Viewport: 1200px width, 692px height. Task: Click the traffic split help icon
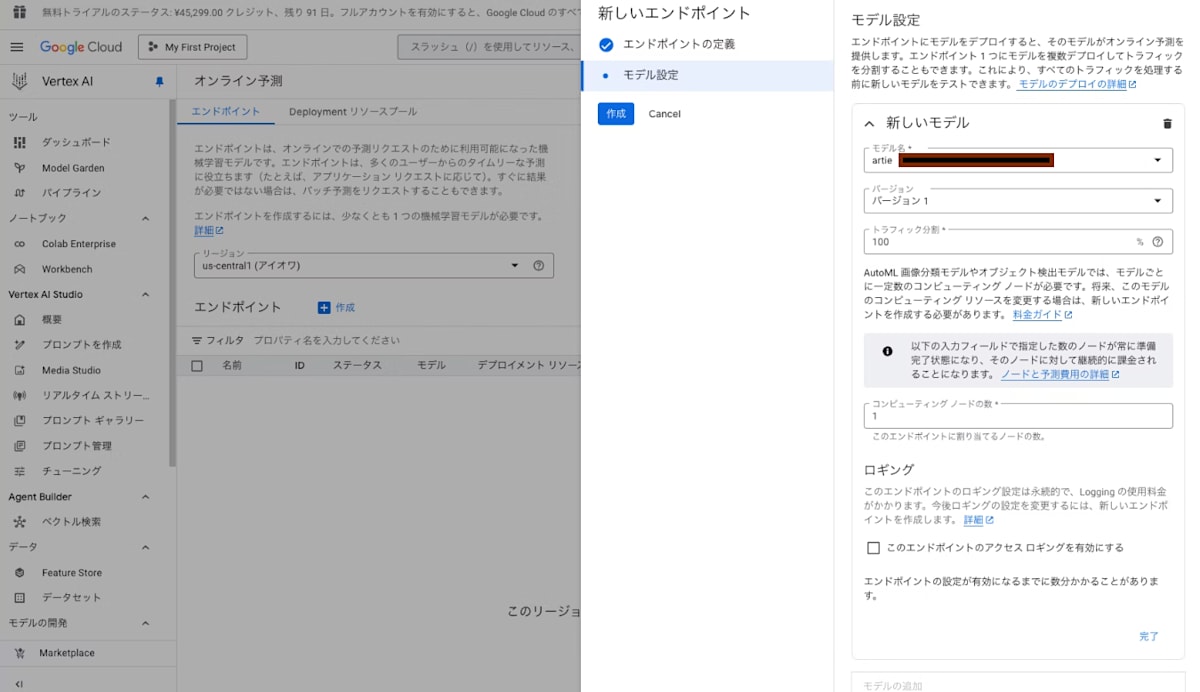(x=1158, y=242)
